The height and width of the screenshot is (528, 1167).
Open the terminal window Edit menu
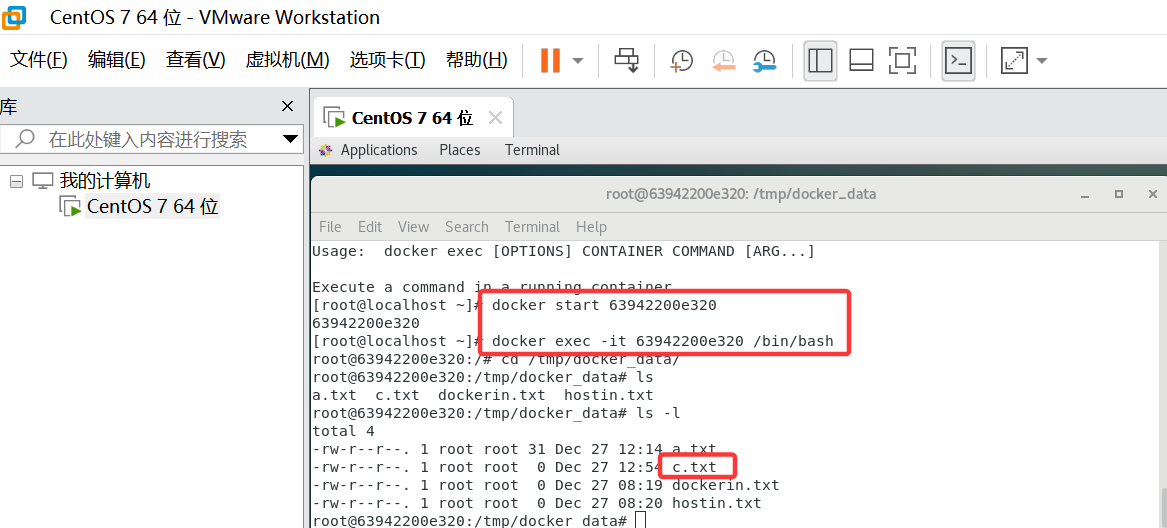370,226
